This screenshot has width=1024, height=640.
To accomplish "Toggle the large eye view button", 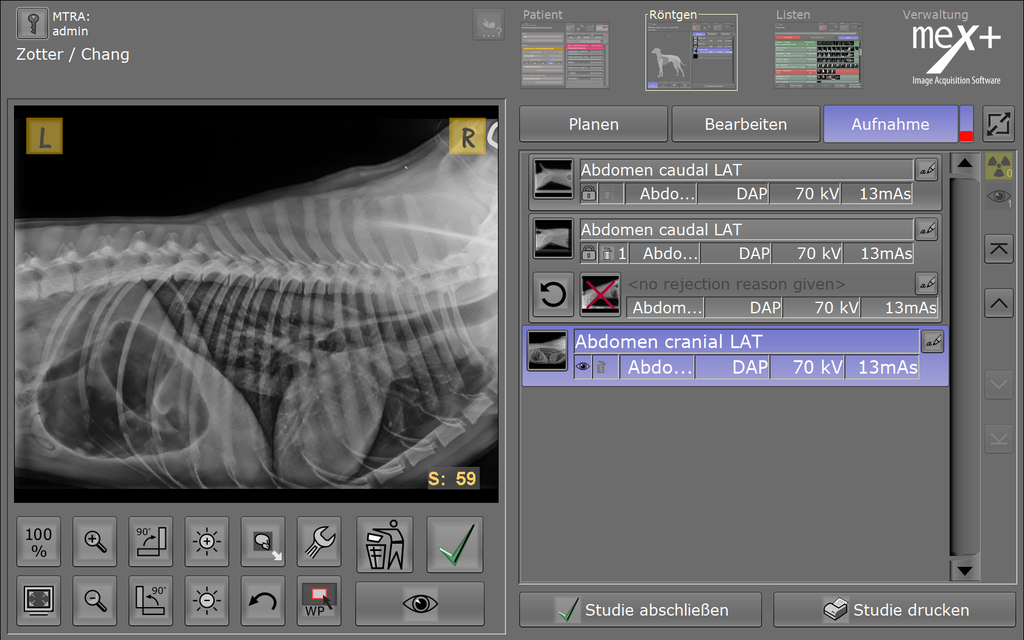I will click(420, 604).
